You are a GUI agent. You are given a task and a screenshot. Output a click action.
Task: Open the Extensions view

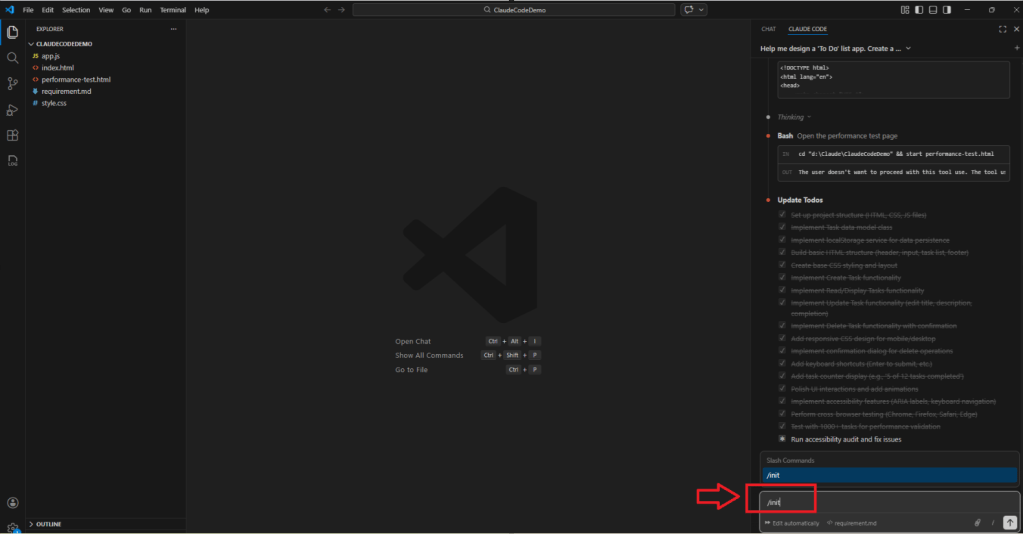point(12,135)
